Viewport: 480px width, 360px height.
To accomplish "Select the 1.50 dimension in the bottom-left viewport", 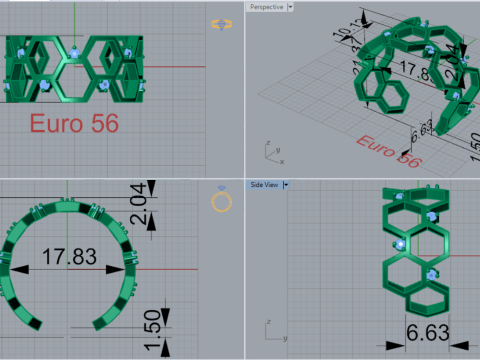I will [152, 330].
